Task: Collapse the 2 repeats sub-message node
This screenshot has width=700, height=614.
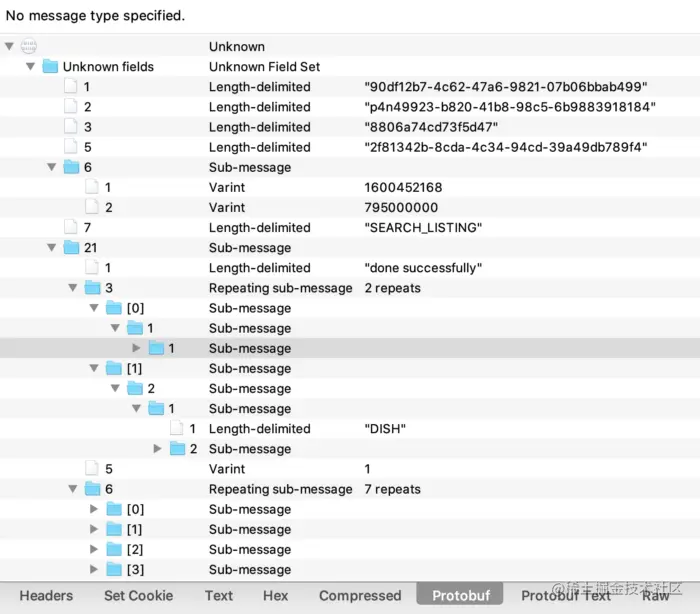Action: [x=73, y=288]
